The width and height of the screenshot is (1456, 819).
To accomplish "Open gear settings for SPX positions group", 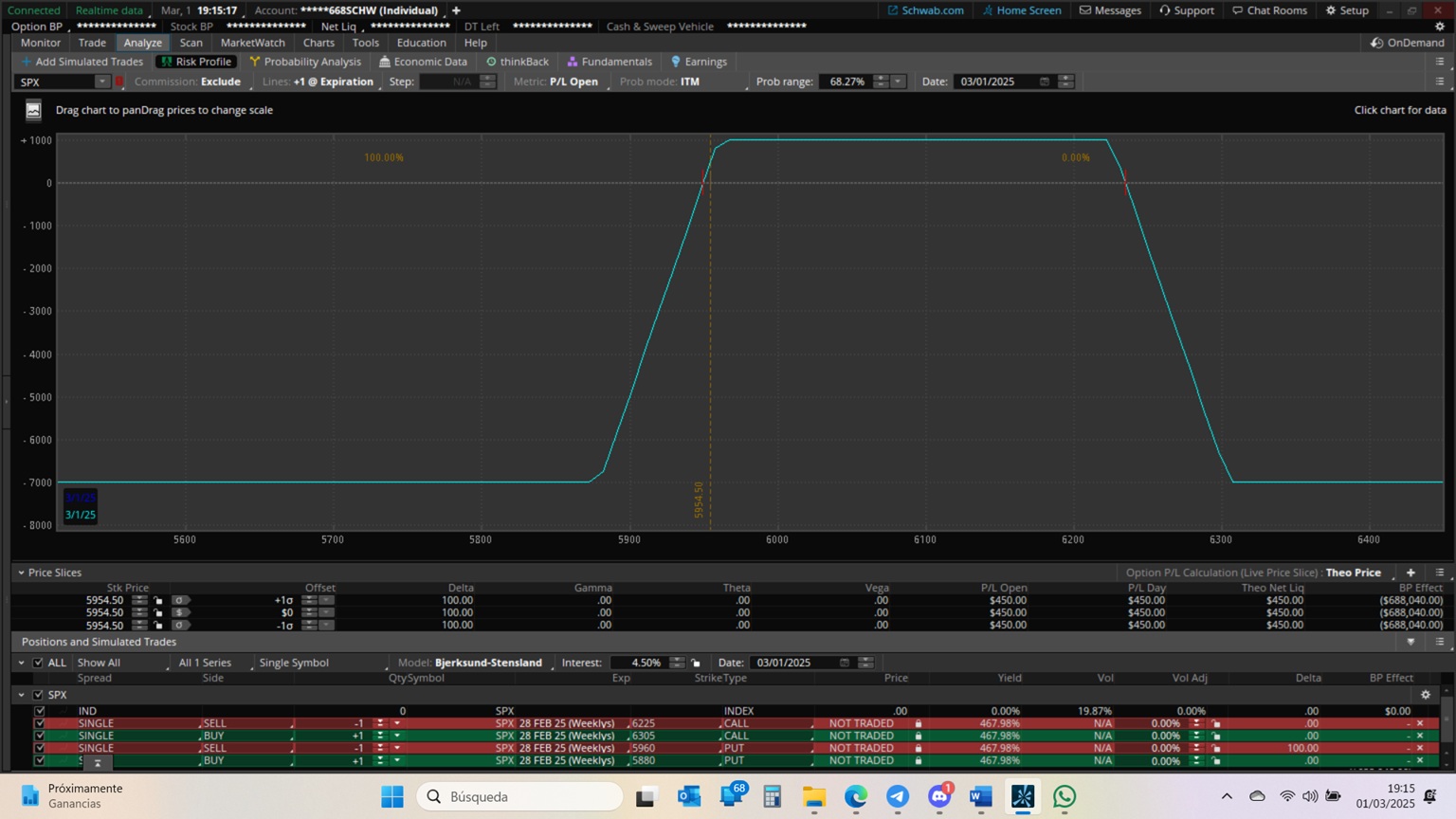I will point(1425,695).
